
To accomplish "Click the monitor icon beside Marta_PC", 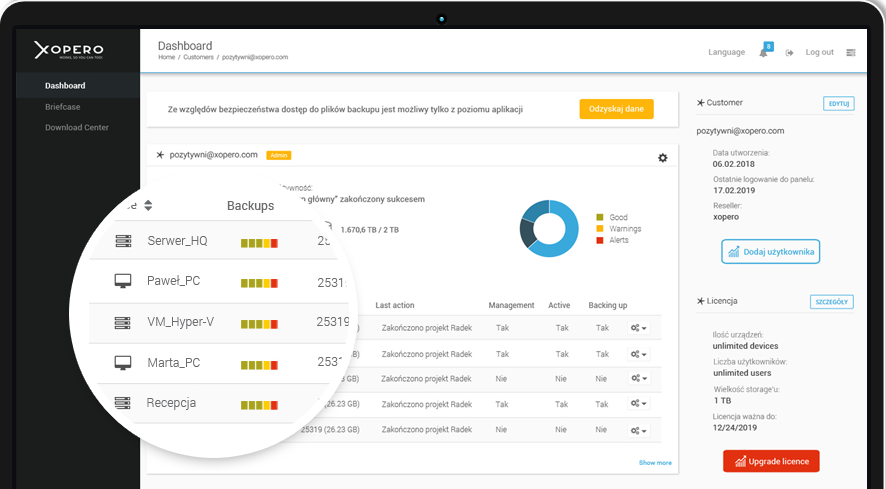I will 124,362.
